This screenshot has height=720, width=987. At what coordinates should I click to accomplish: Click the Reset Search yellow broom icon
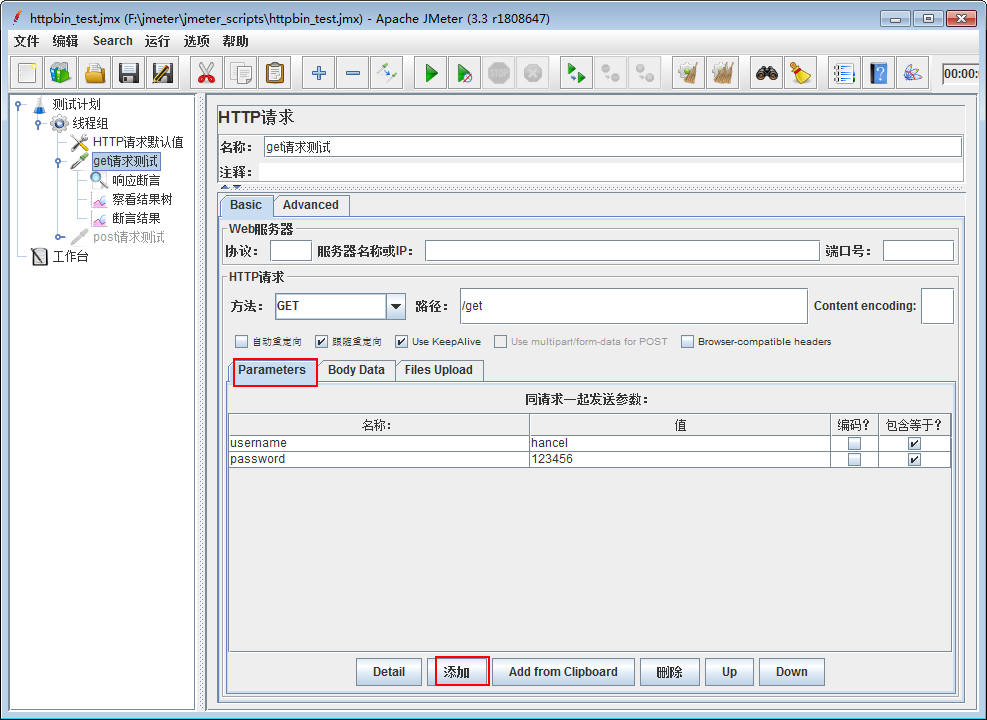801,73
